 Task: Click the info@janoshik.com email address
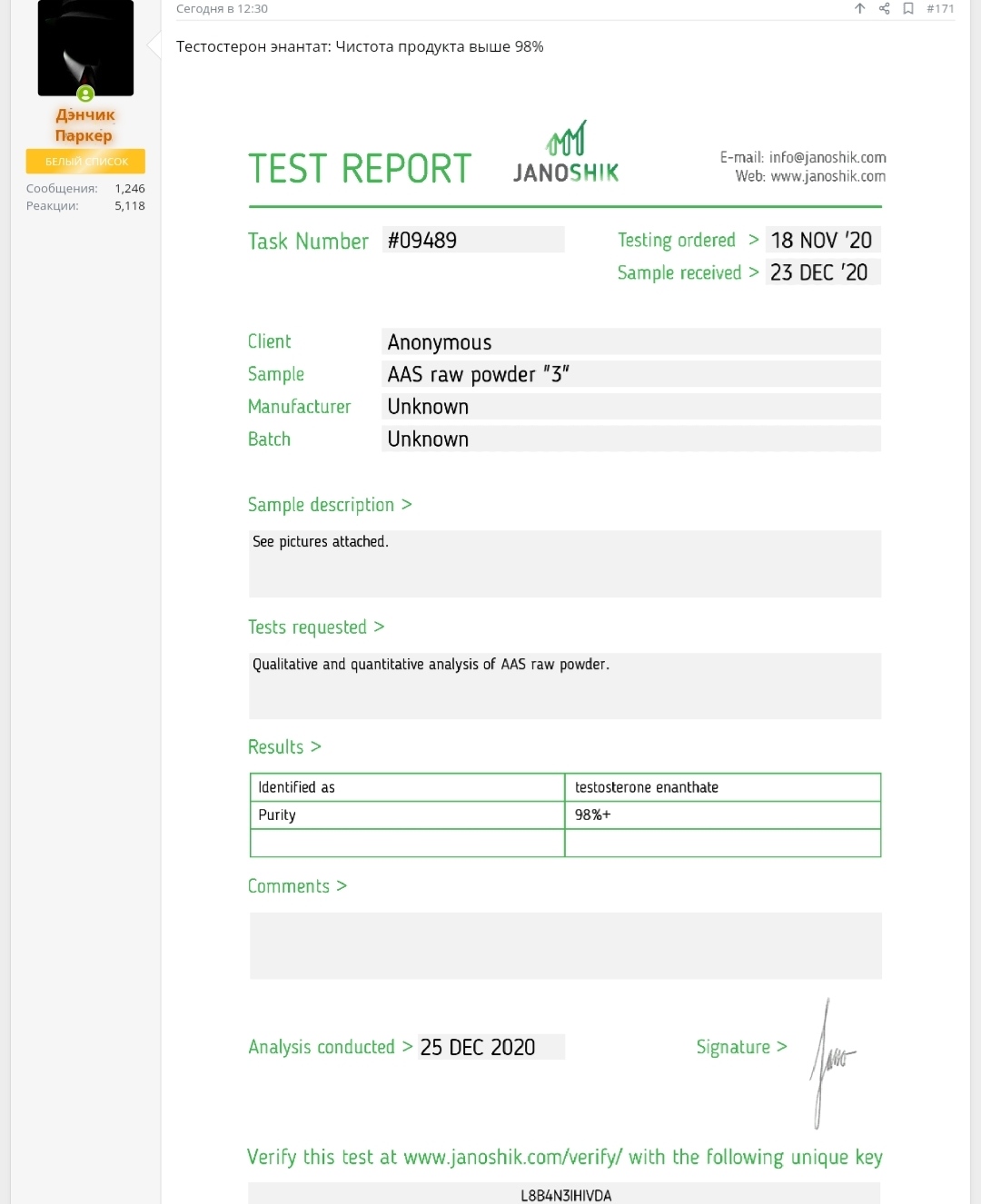tap(827, 157)
